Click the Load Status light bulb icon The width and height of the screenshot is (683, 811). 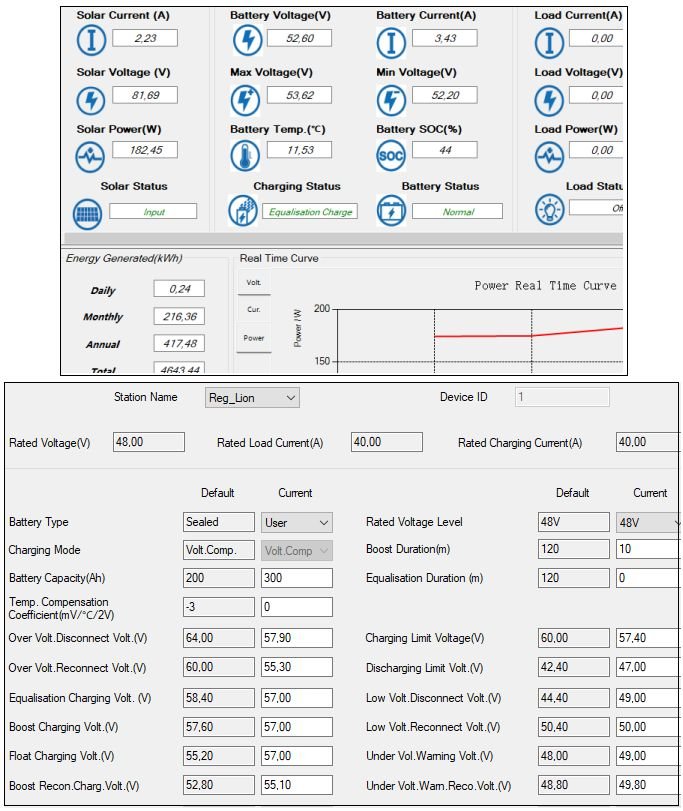tap(549, 209)
